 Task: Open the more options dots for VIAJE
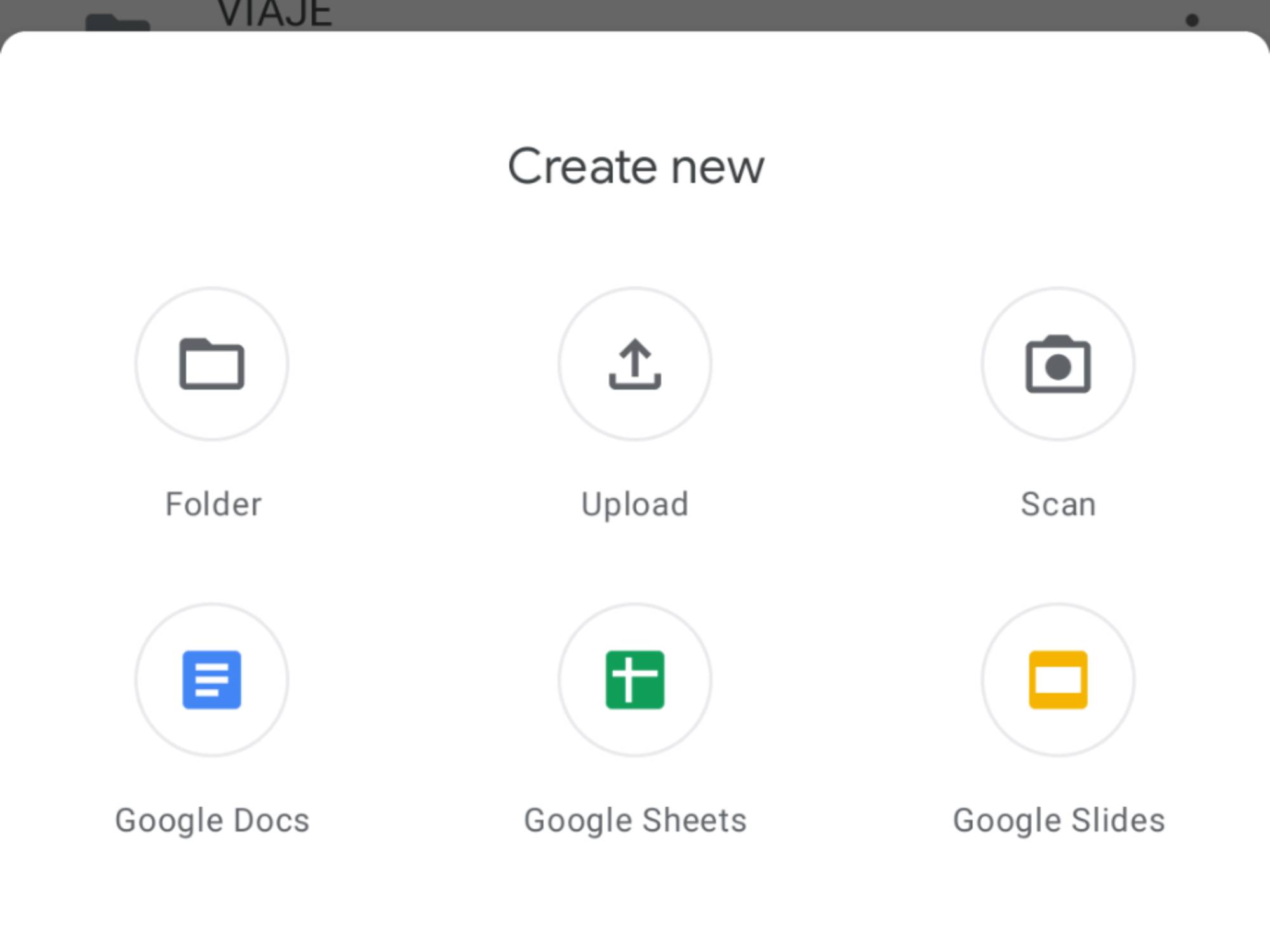pyautogui.click(x=1192, y=20)
